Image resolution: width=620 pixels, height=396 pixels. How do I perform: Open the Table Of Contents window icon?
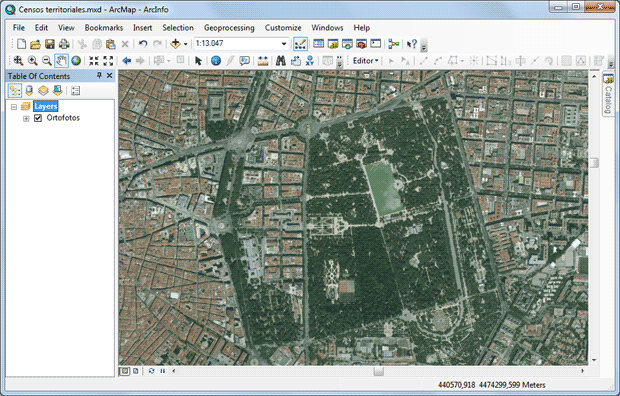click(319, 44)
